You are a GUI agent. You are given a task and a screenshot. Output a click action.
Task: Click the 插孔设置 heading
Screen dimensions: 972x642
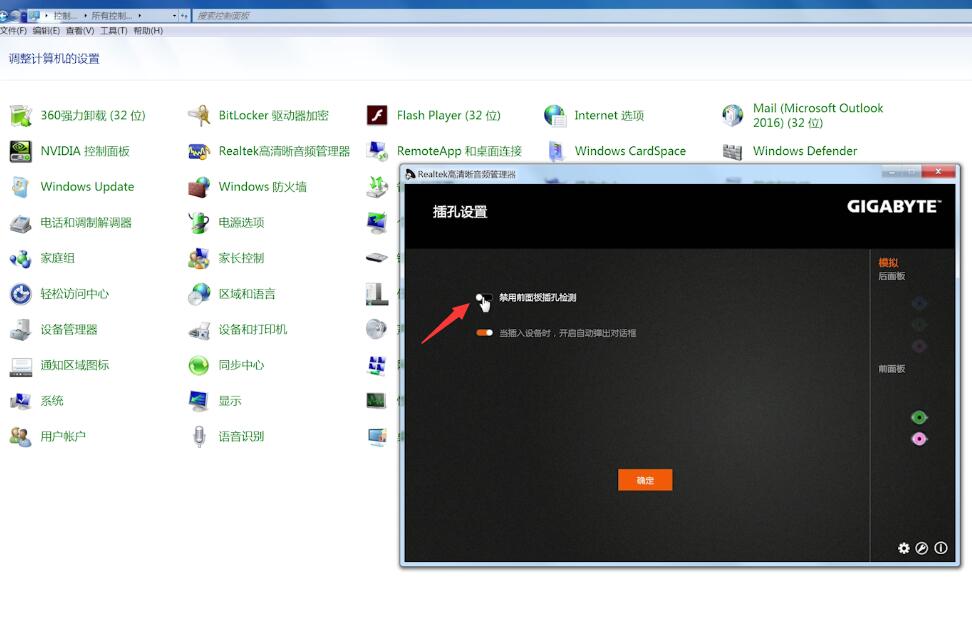click(460, 212)
